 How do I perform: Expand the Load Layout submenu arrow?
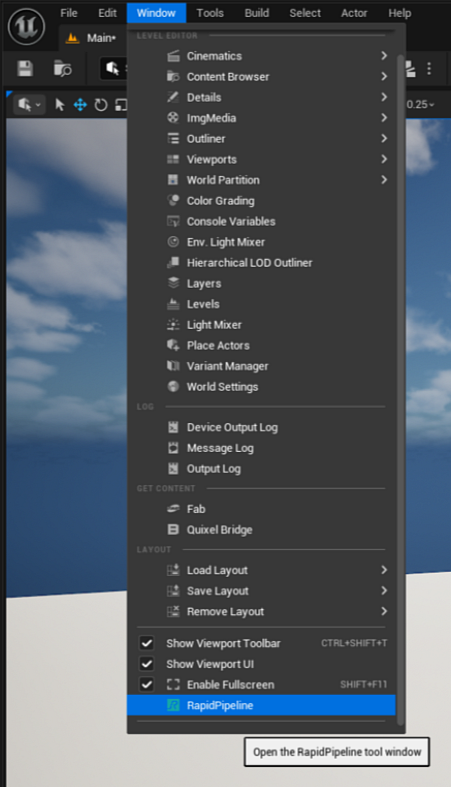pyautogui.click(x=384, y=570)
